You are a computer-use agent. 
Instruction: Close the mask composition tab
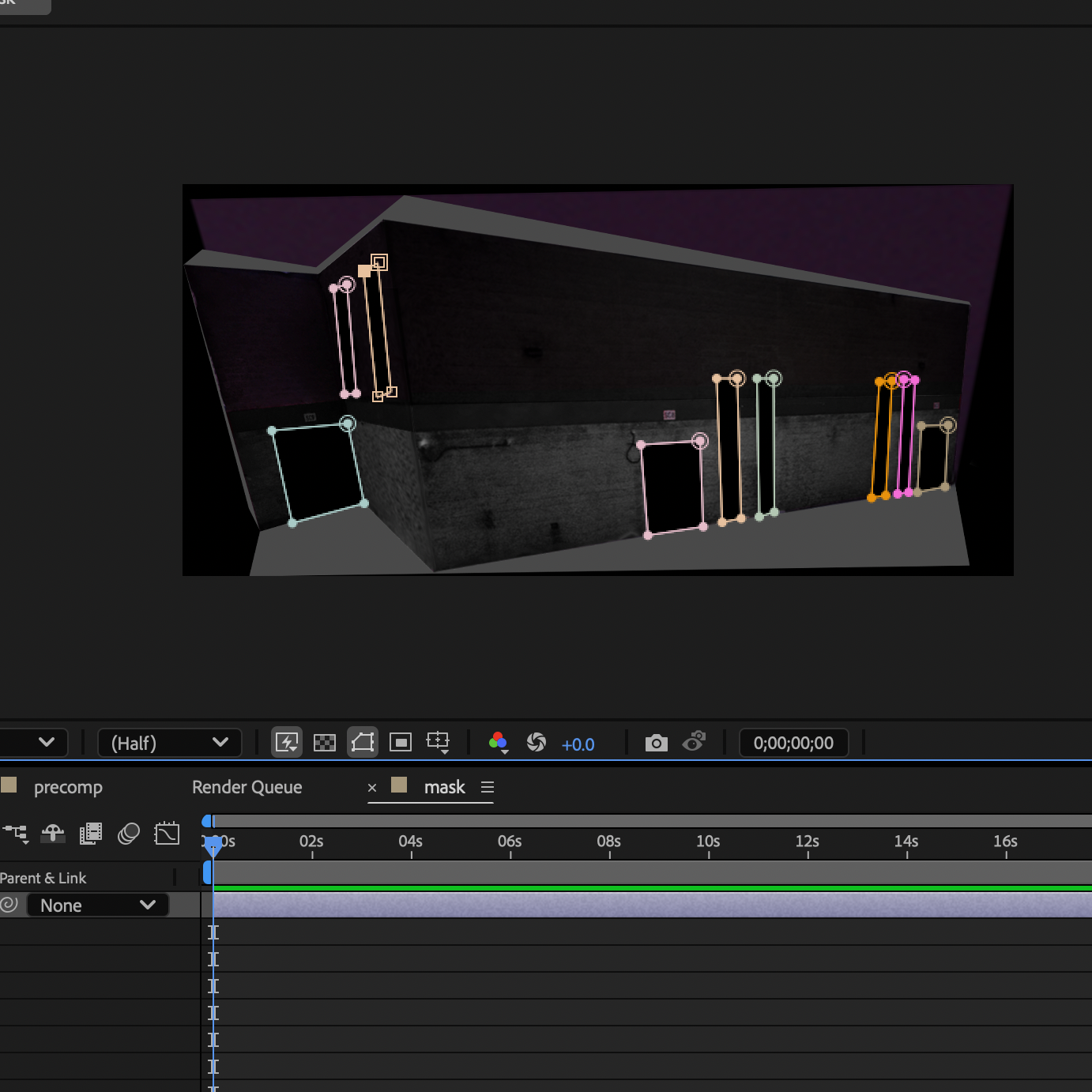[x=371, y=787]
